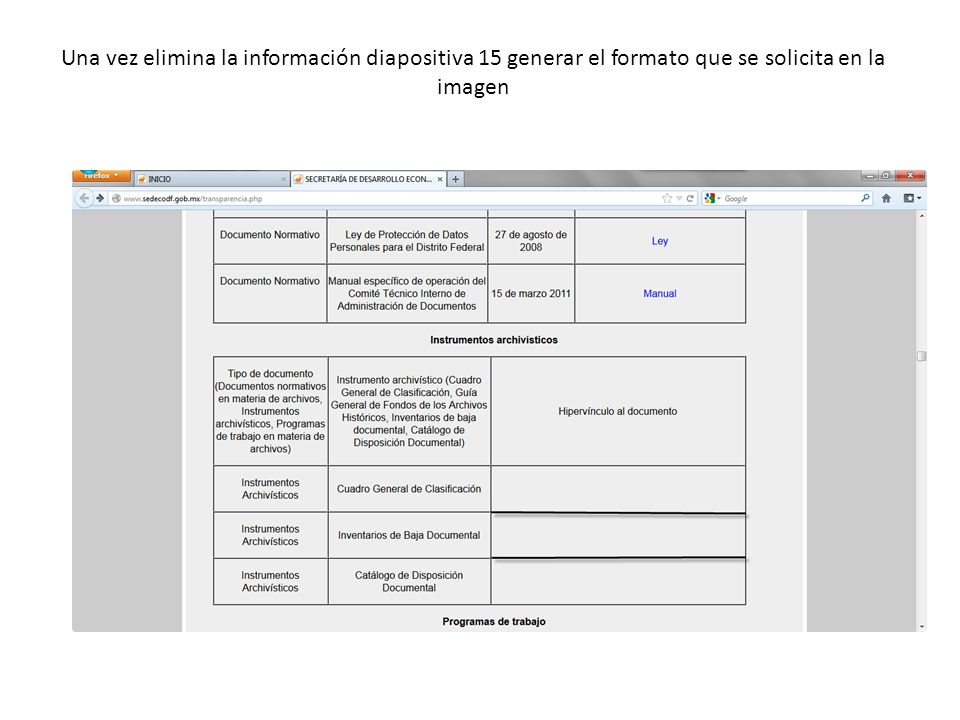960x720 pixels.
Task: Open the Ley hyperlink
Action: click(x=659, y=241)
